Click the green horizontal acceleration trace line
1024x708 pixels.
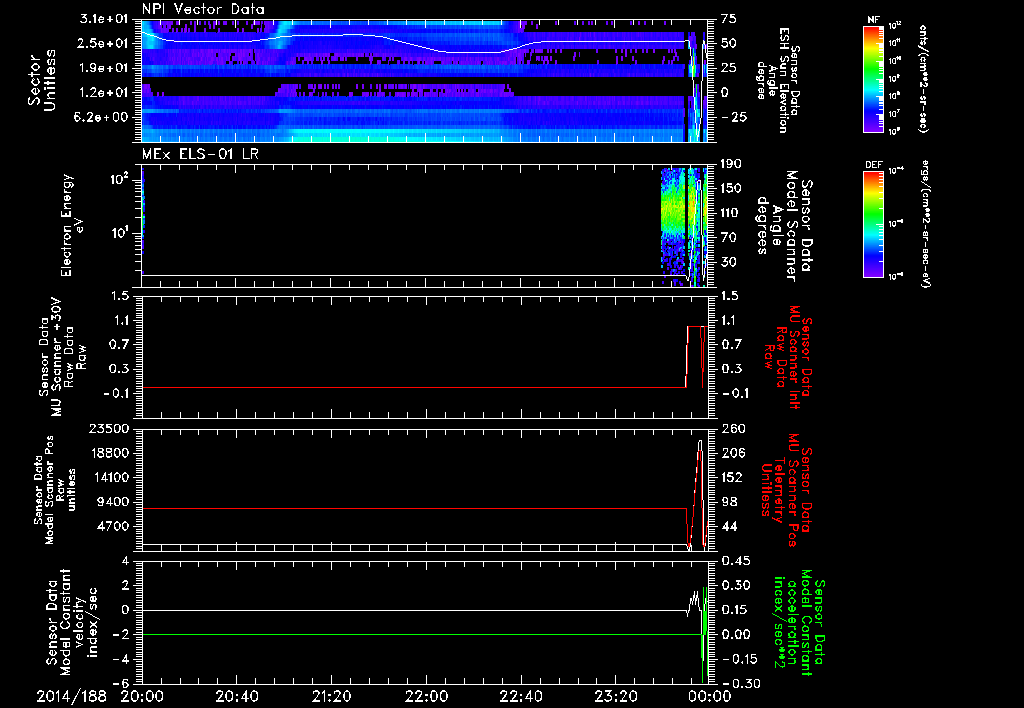pos(400,634)
